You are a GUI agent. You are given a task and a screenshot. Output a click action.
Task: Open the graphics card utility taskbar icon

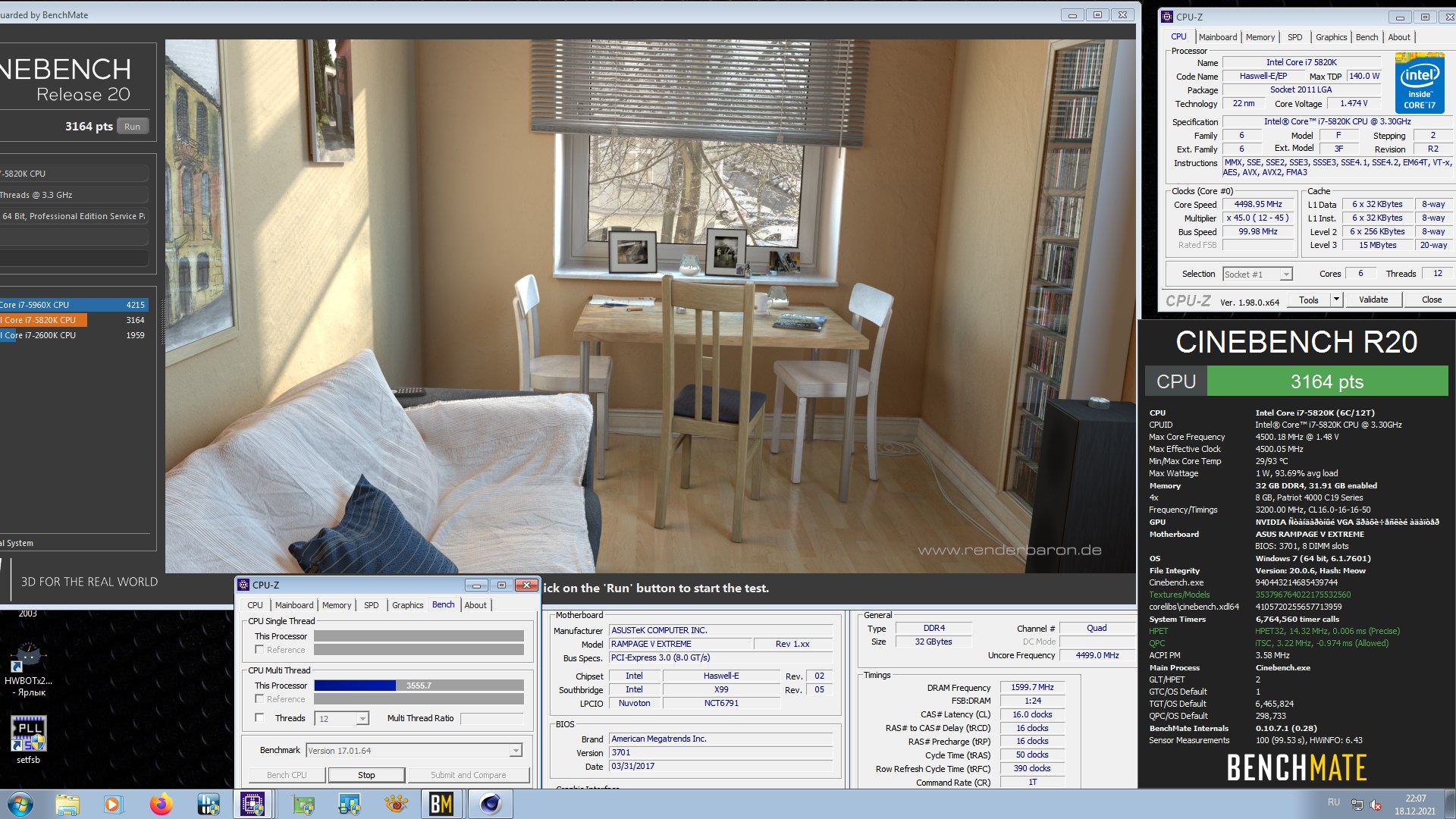point(303,804)
